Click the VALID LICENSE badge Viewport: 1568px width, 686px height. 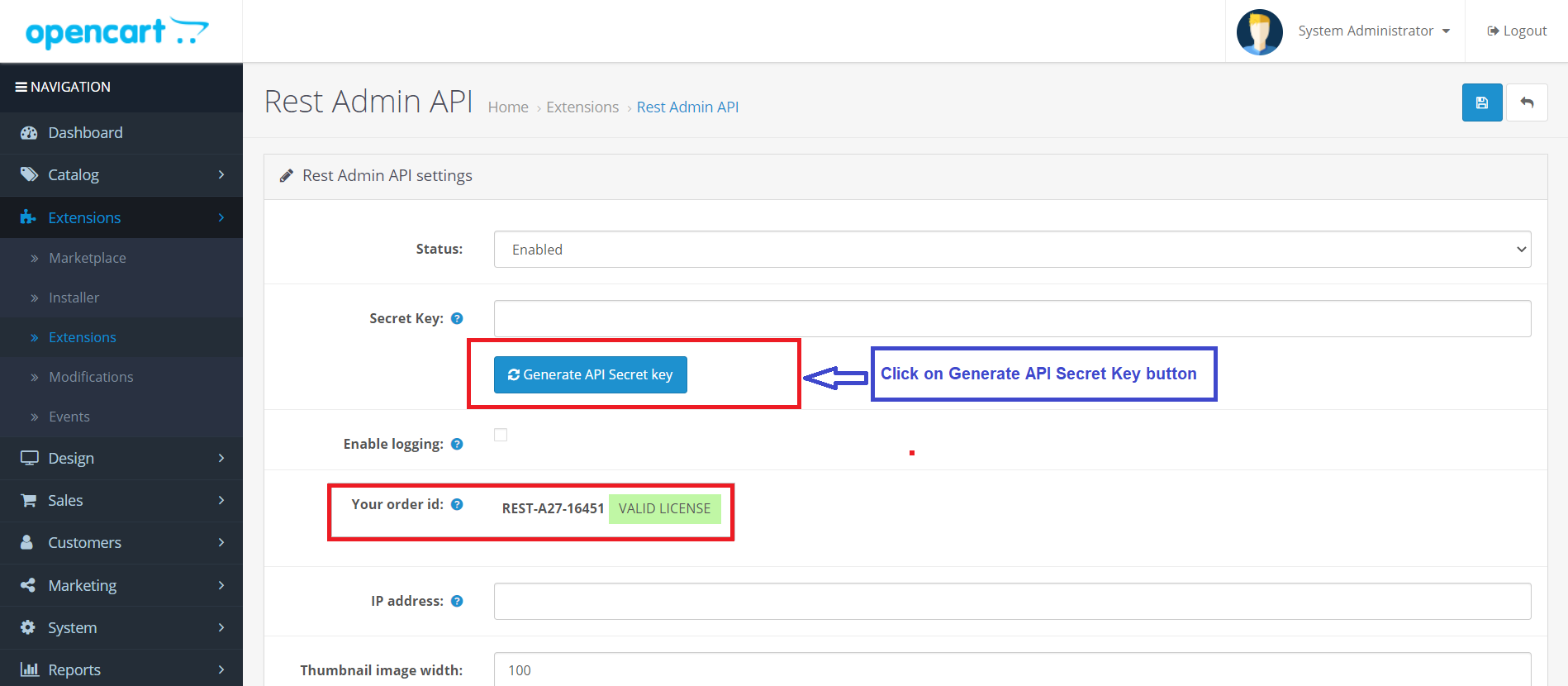(665, 508)
